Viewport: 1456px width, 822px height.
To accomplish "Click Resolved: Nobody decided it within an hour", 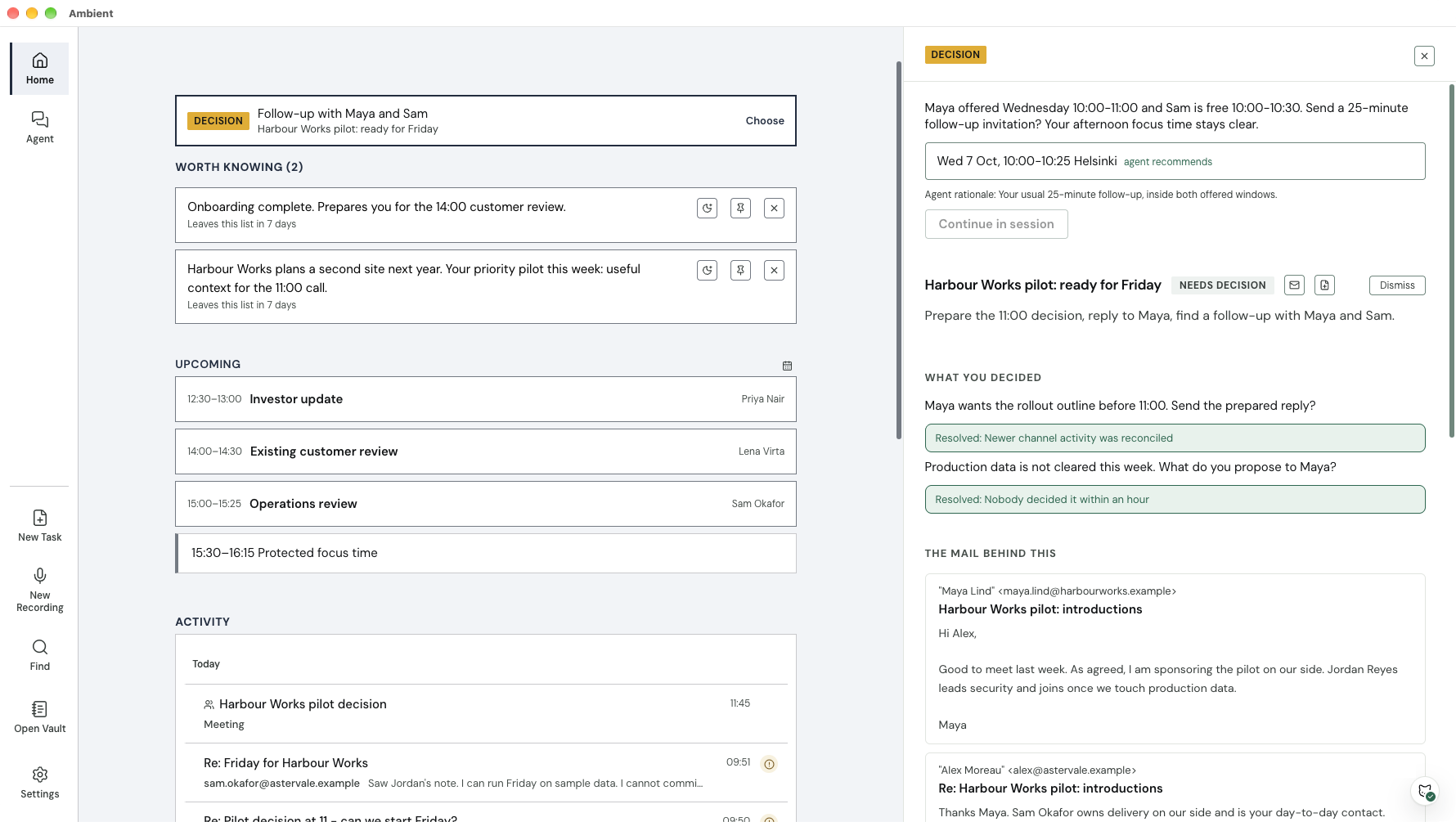I will (x=1175, y=500).
